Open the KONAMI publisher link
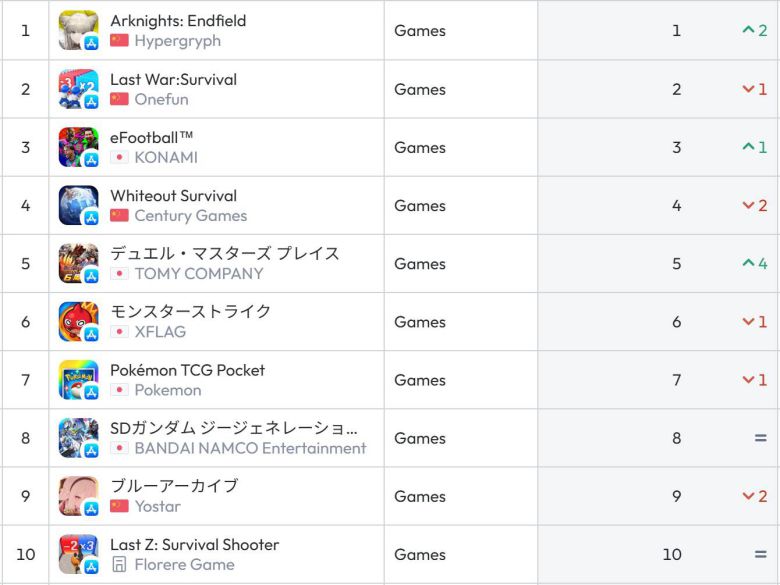The image size is (780, 585). 166,157
